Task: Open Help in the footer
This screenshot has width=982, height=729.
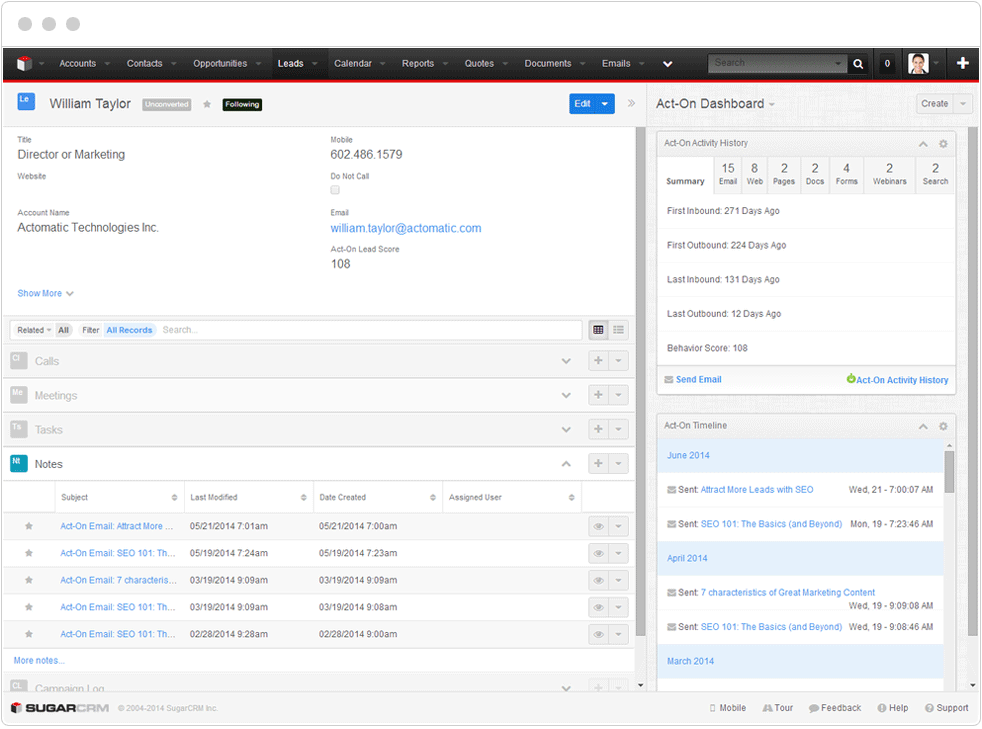Action: [x=892, y=708]
